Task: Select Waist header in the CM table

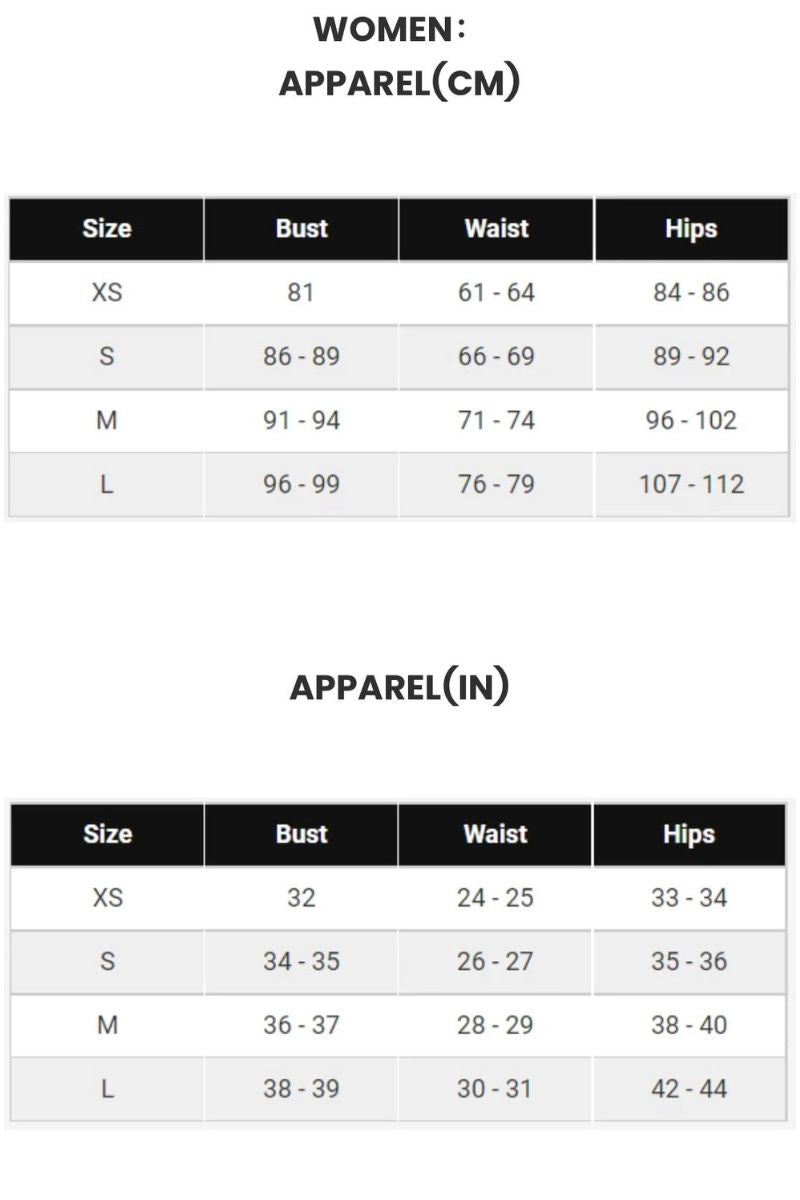Action: pyautogui.click(x=496, y=229)
